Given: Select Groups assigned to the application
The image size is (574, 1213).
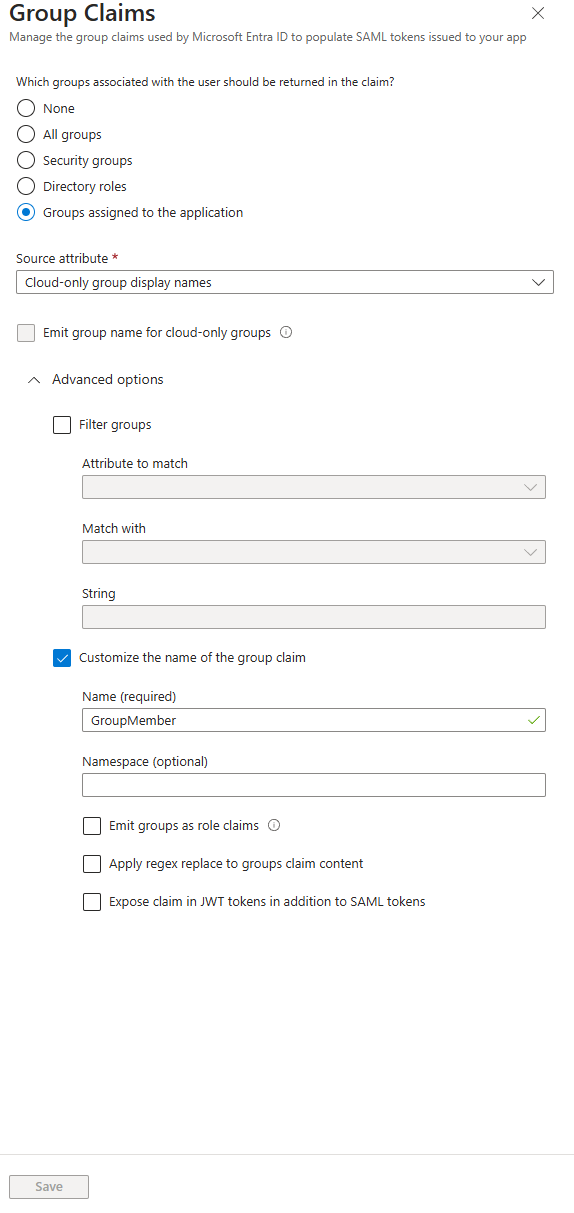Looking at the screenshot, I should pyautogui.click(x=26, y=212).
